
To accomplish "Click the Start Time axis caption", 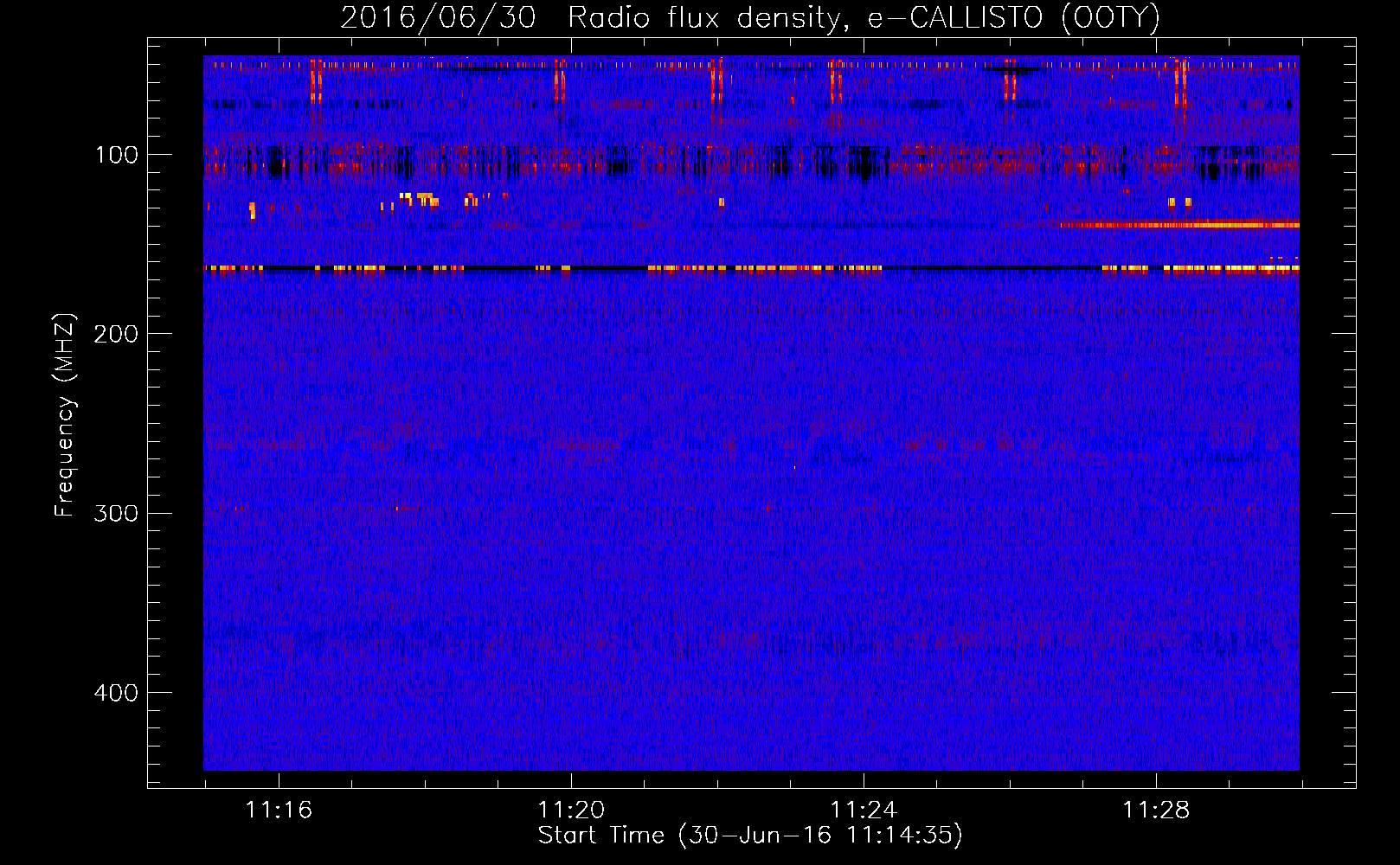I will (750, 836).
